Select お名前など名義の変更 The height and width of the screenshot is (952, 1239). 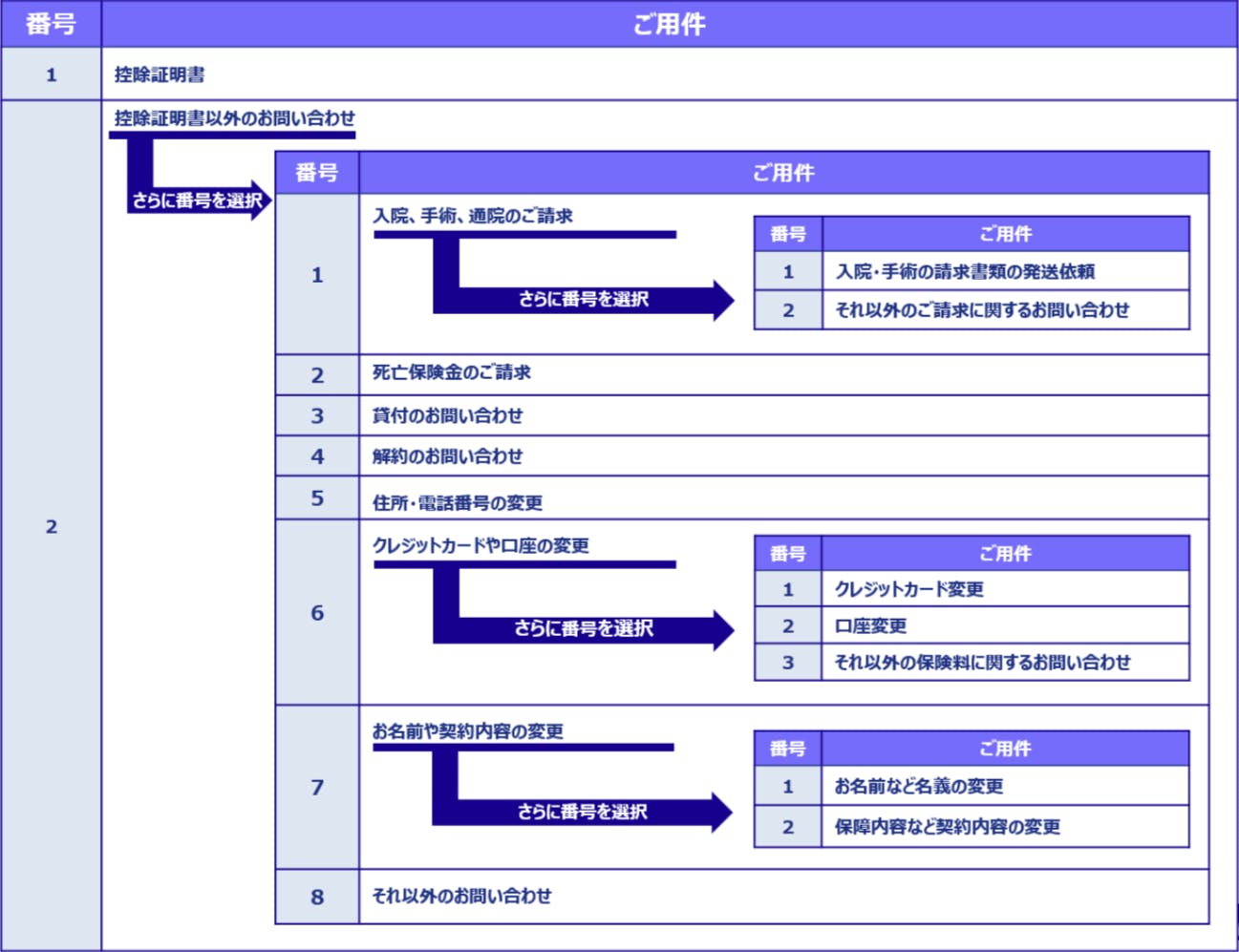(918, 787)
